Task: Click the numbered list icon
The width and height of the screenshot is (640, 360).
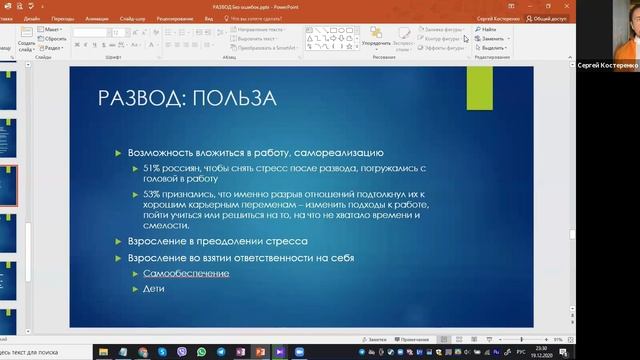Action: coord(183,32)
